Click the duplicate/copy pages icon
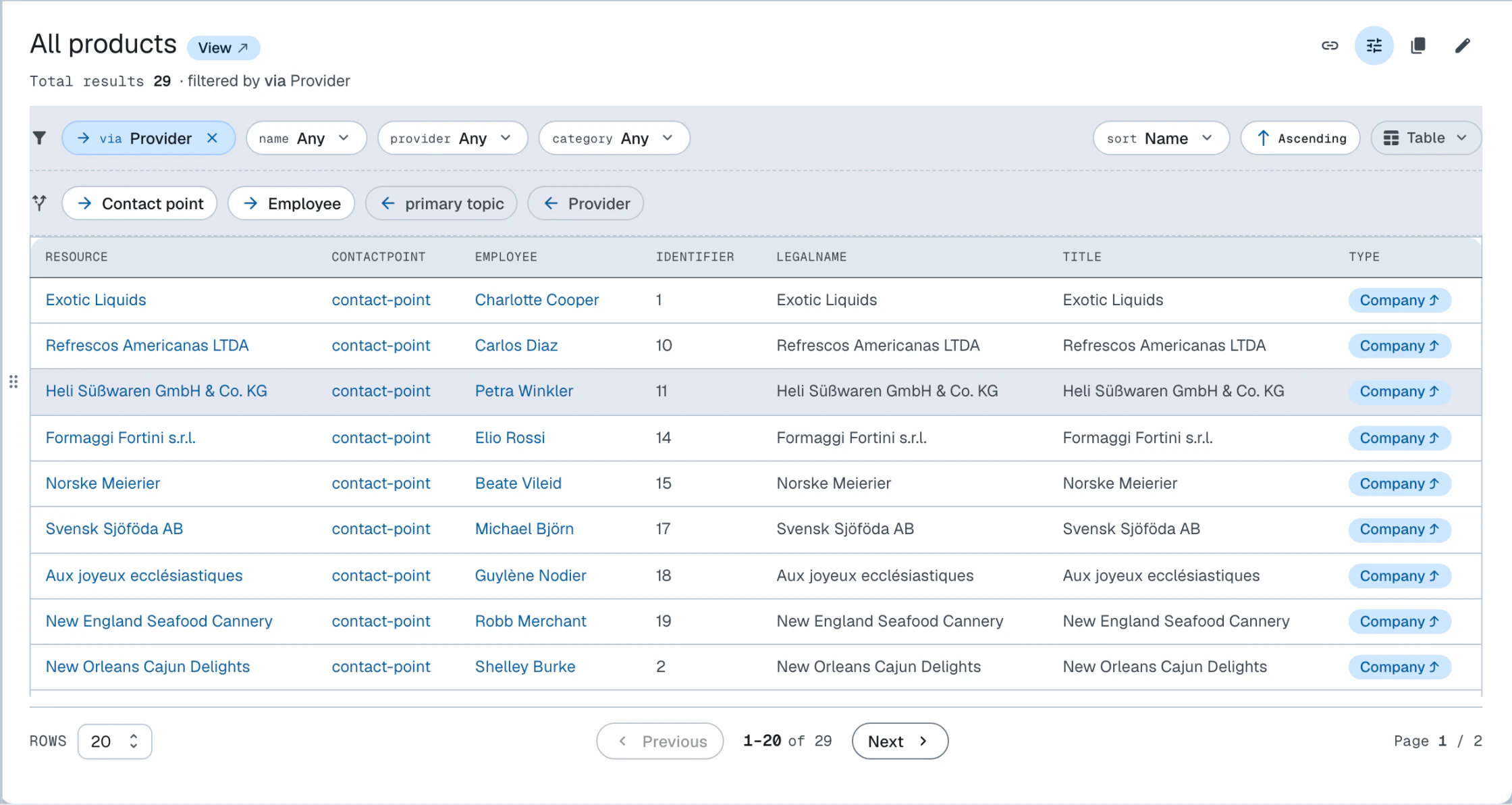Viewport: 1512px width, 805px height. 1418,45
